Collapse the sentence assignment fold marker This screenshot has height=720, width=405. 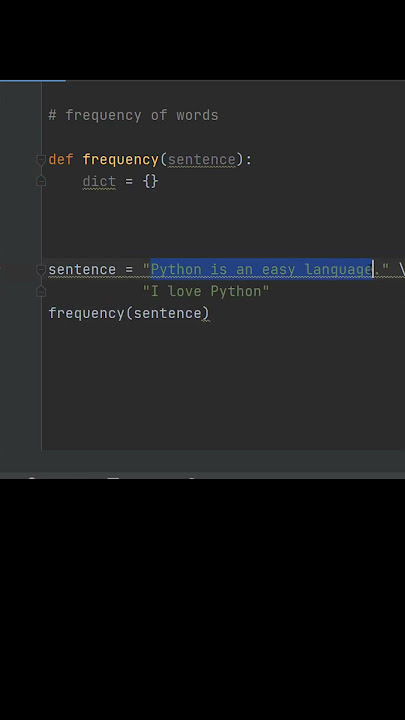41,270
